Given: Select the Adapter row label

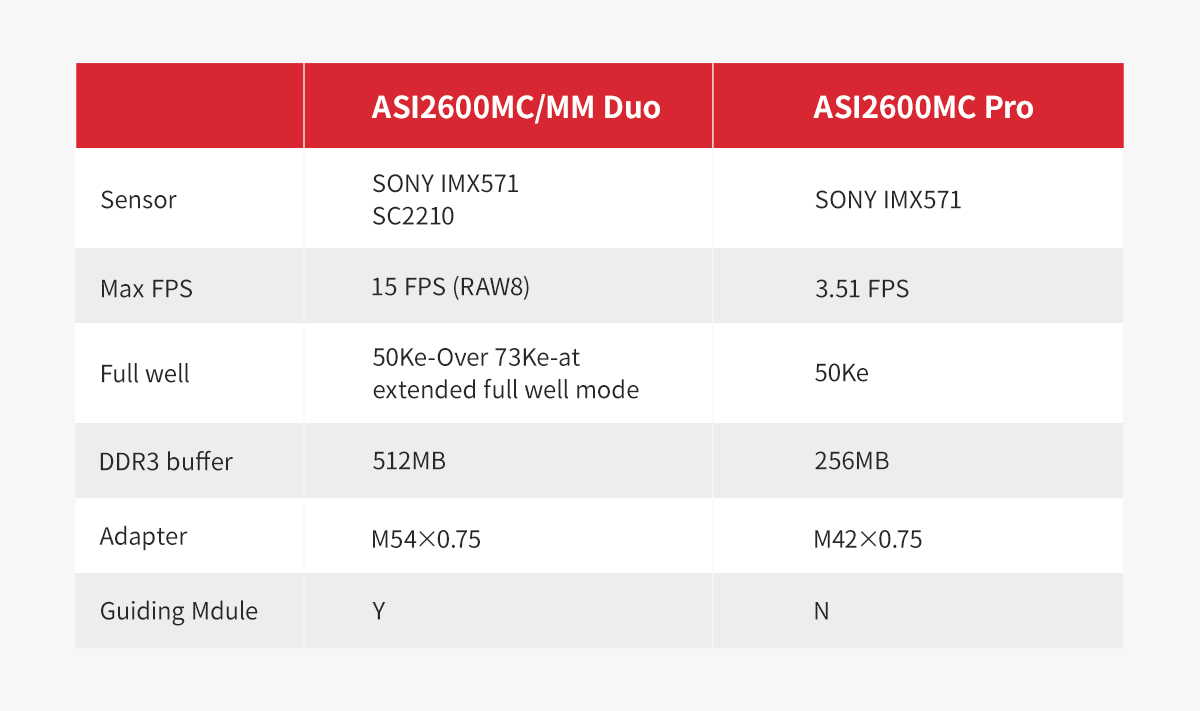Looking at the screenshot, I should coord(143,536).
